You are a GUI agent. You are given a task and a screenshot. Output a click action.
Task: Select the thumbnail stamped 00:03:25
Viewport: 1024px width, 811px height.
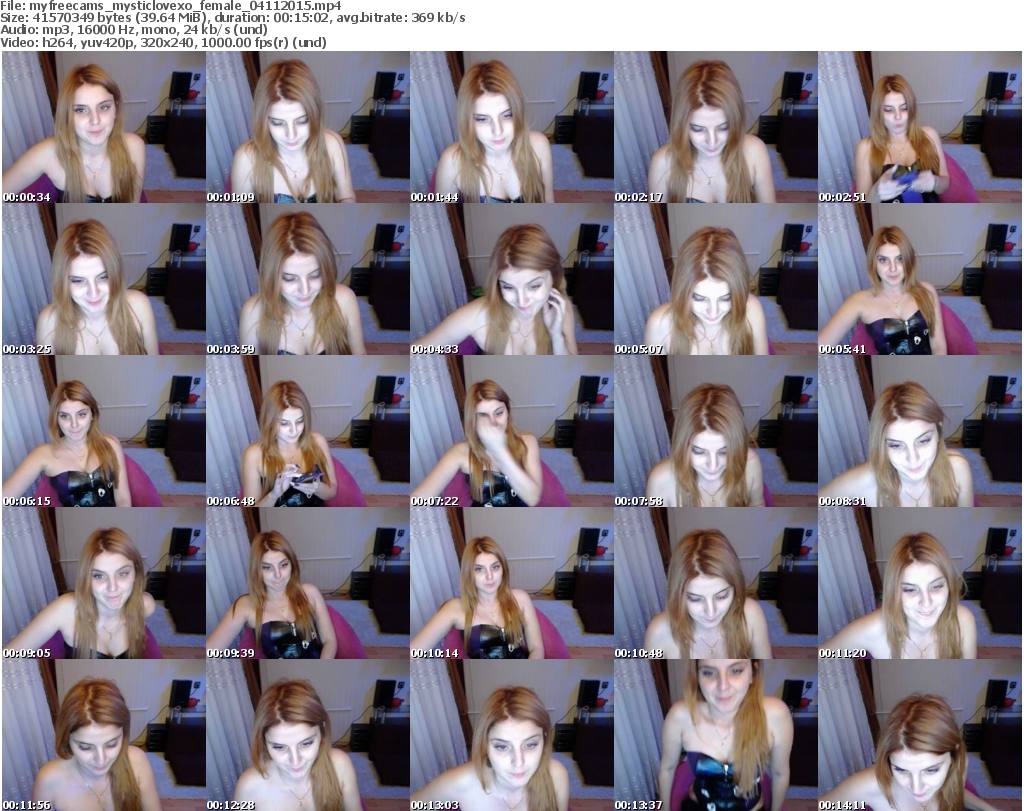pos(104,279)
